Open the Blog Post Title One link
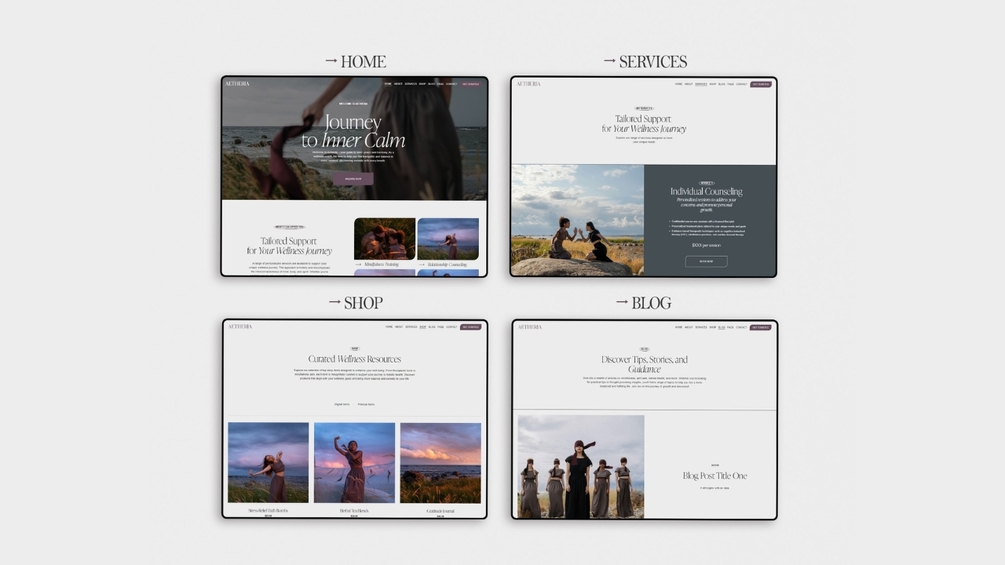Image resolution: width=1005 pixels, height=565 pixels. [715, 475]
